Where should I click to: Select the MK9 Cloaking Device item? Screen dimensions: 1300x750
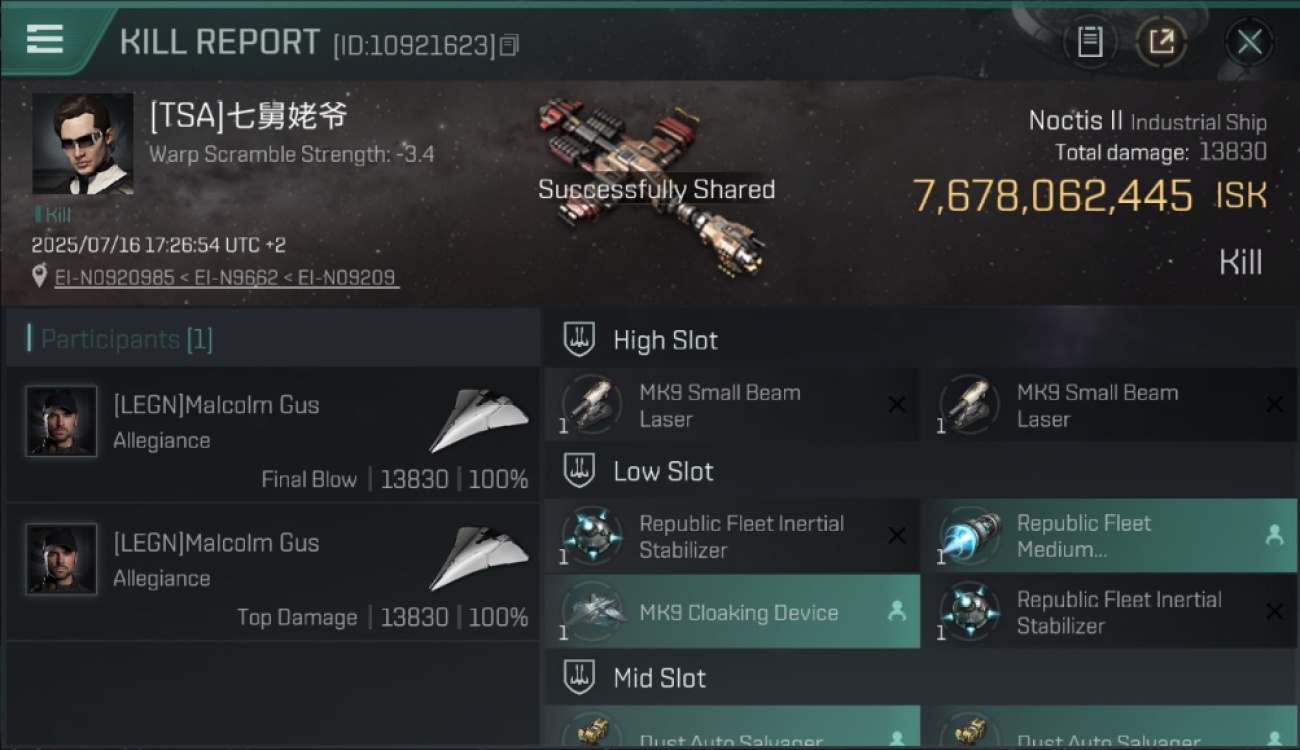tap(732, 613)
